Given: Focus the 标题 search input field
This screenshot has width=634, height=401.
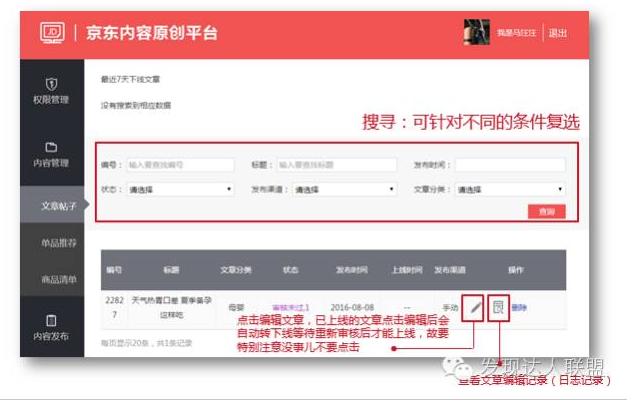Looking at the screenshot, I should [336, 165].
